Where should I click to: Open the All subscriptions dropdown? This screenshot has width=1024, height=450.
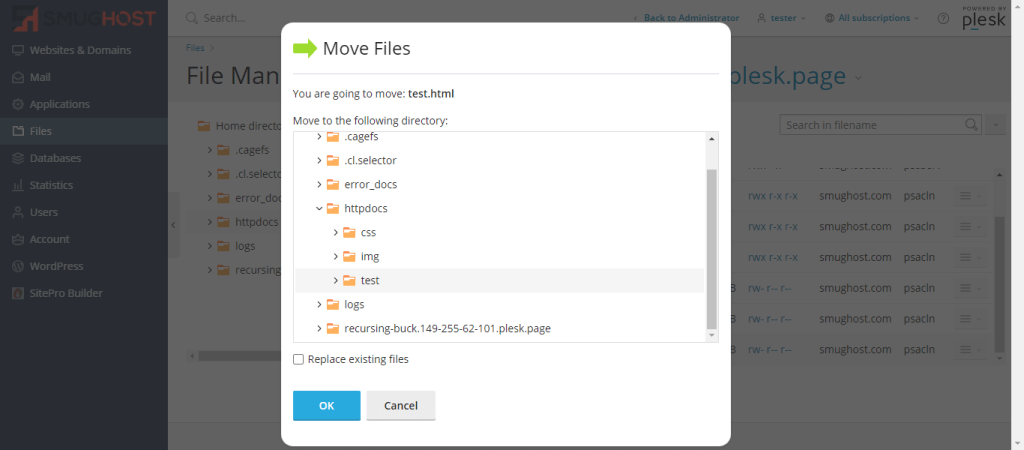864,18
